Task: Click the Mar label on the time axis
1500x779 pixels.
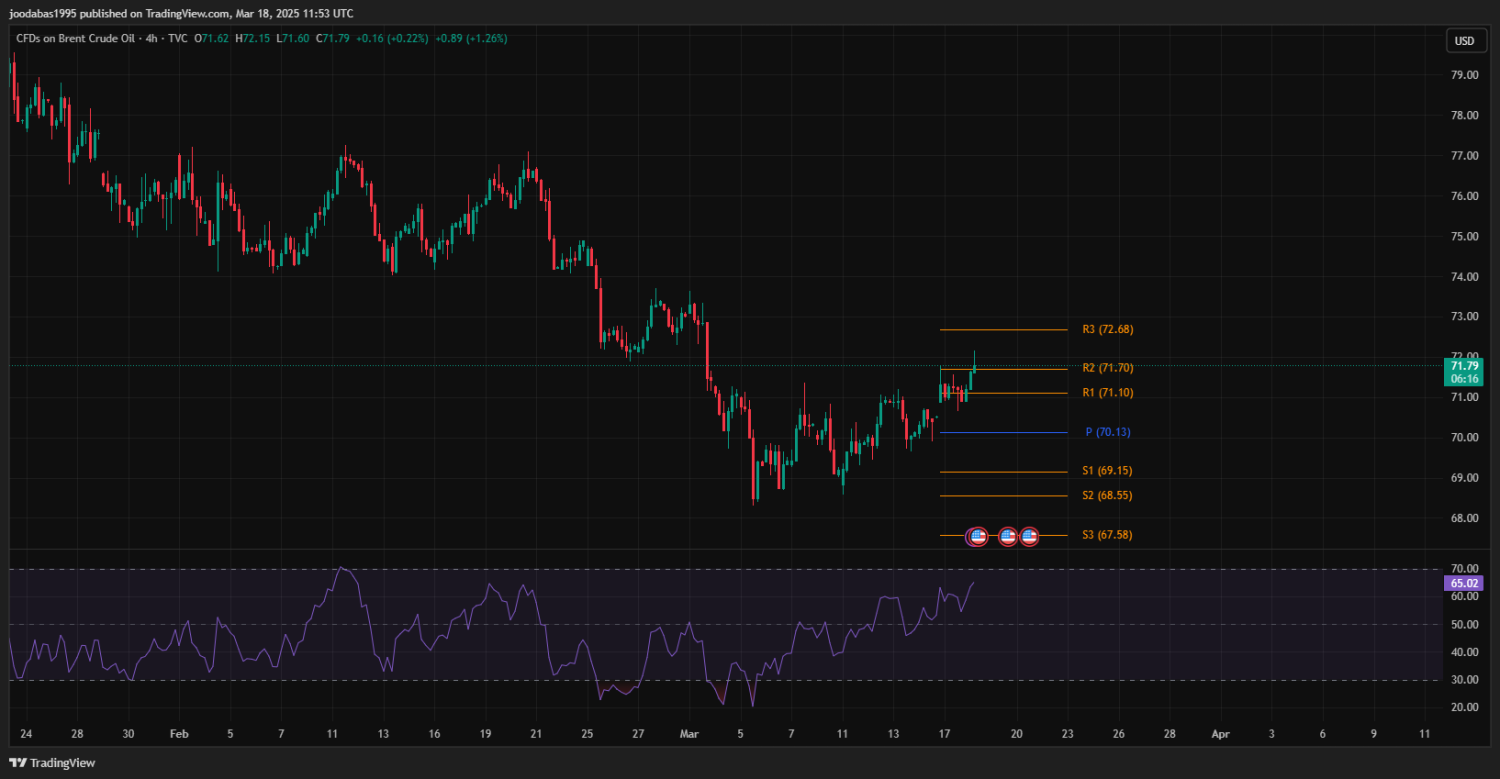Action: pyautogui.click(x=690, y=734)
